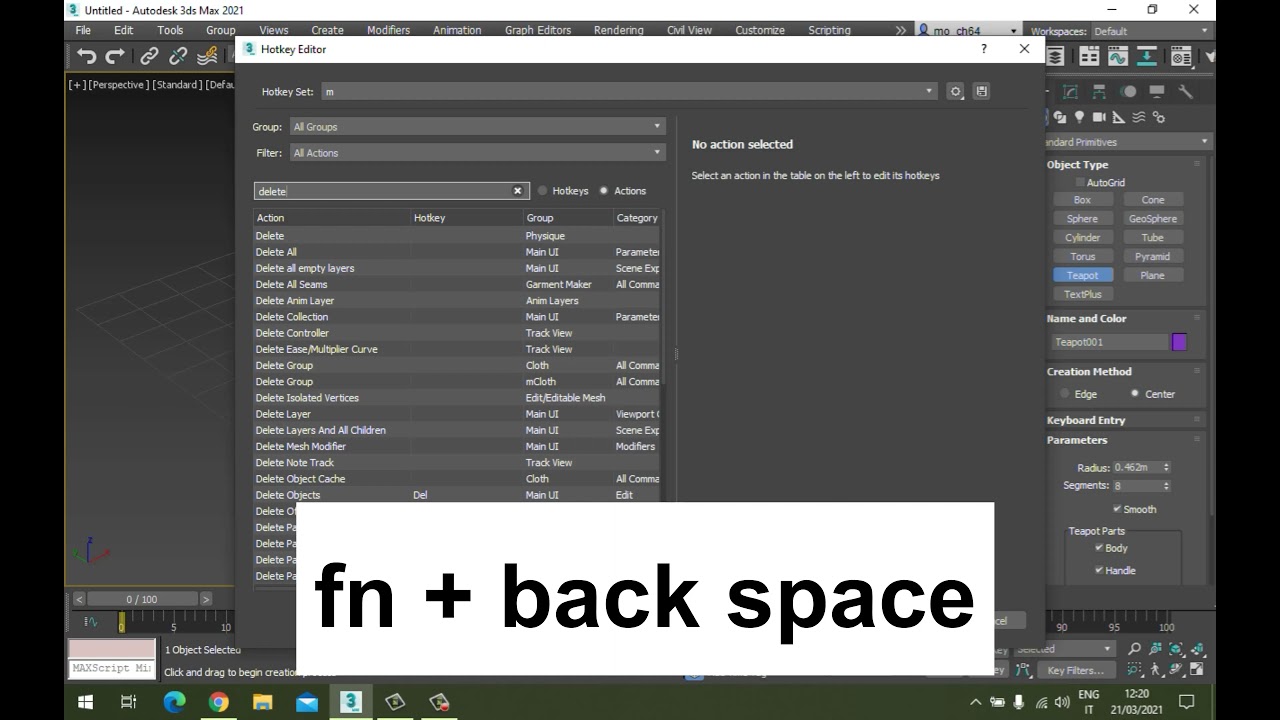1280x720 pixels.
Task: Click the Undo arrow in main toolbar
Action: (x=87, y=56)
